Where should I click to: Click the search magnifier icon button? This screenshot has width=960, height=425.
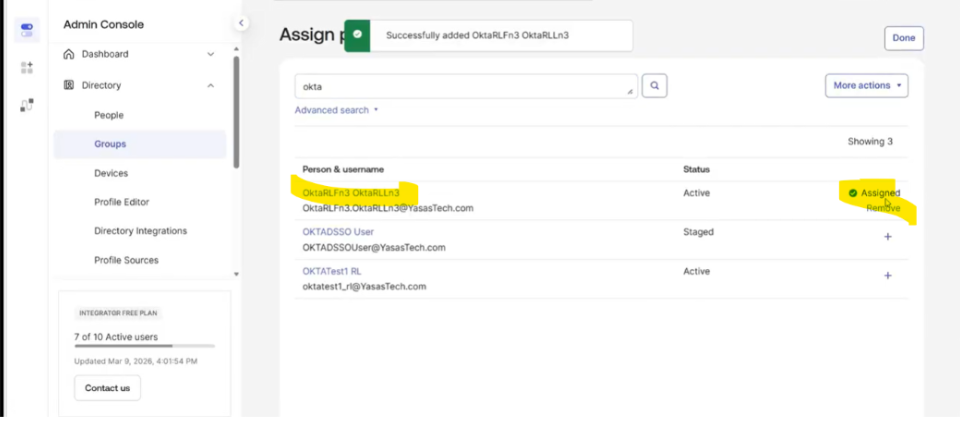pyautogui.click(x=654, y=86)
